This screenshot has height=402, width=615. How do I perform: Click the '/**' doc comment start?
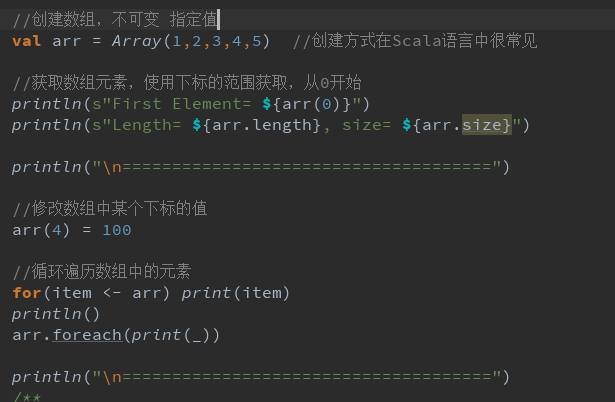click(x=27, y=397)
